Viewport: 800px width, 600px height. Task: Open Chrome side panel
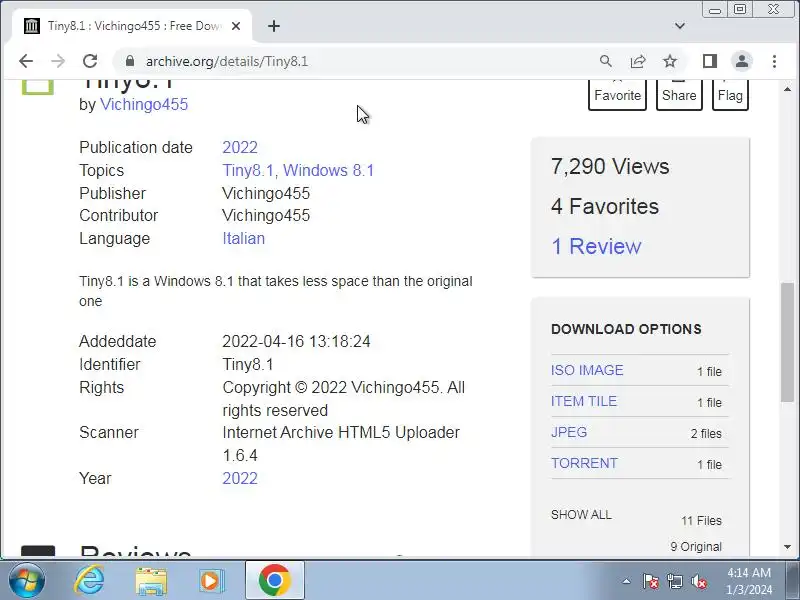(x=710, y=61)
